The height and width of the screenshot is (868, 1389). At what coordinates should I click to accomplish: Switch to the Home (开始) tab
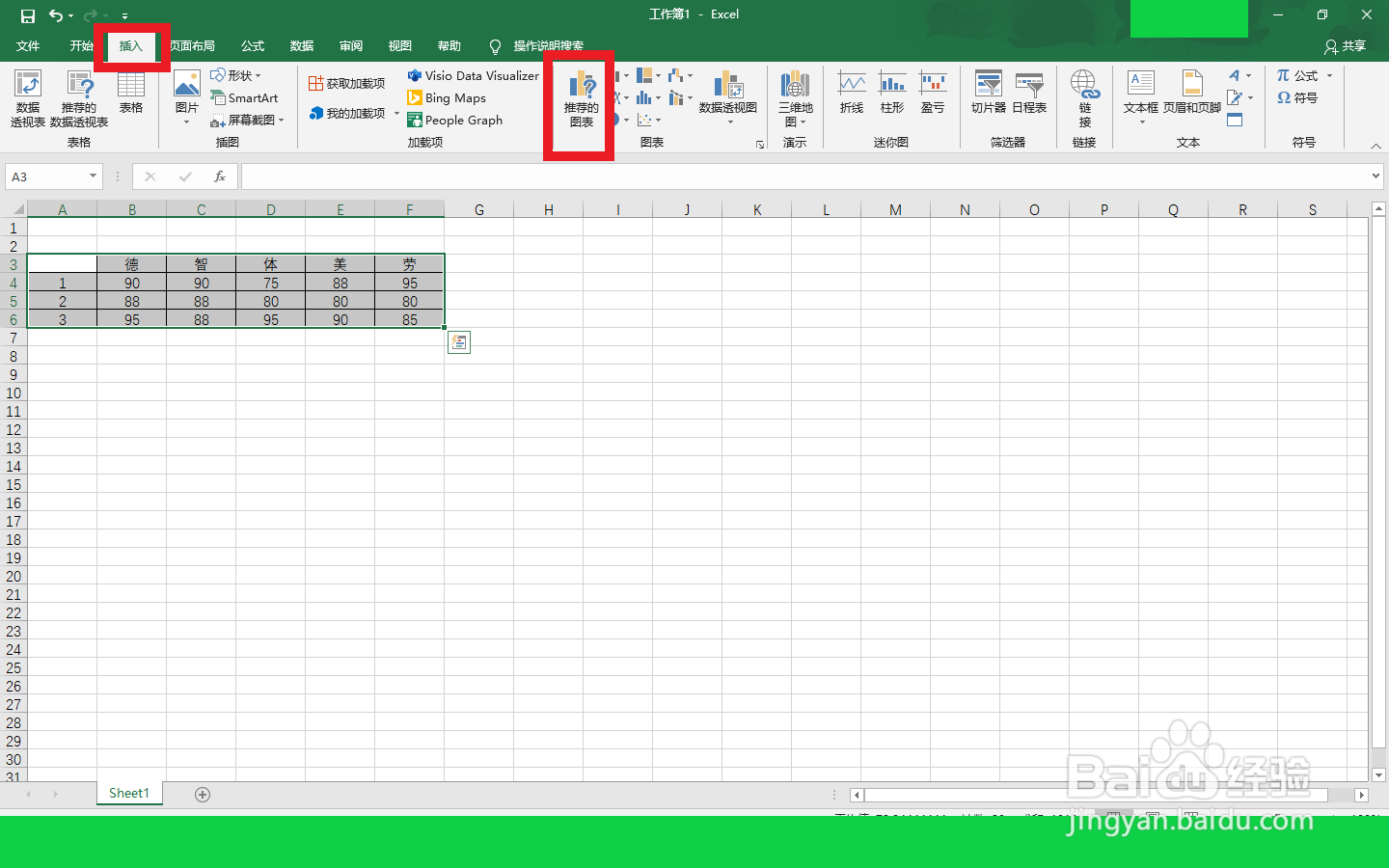[81, 46]
